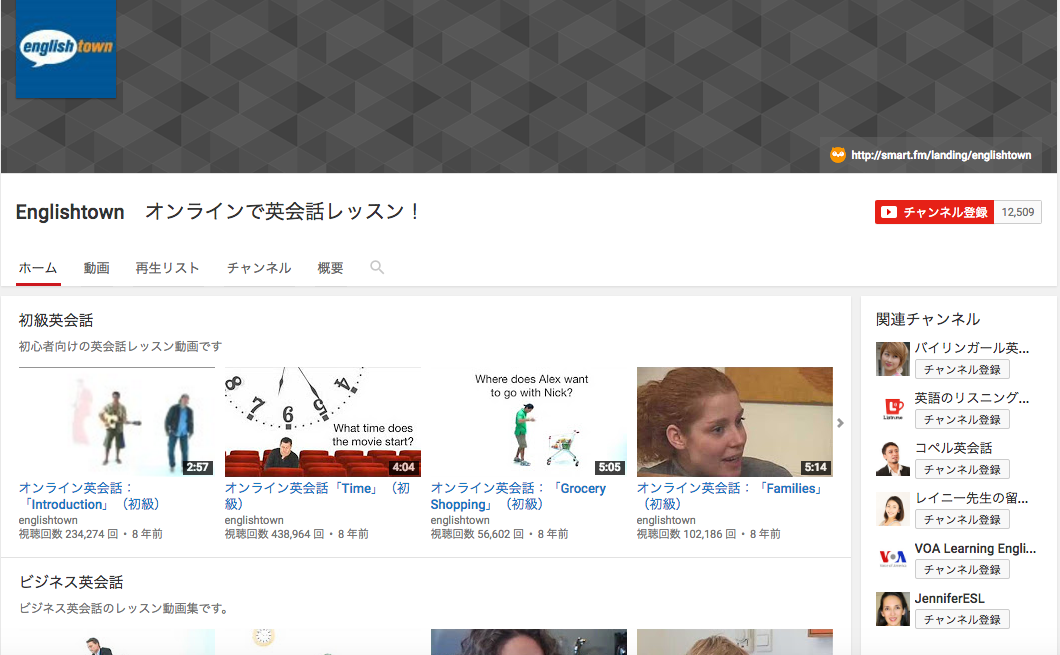Click the 2:57 duration badge

(197, 467)
